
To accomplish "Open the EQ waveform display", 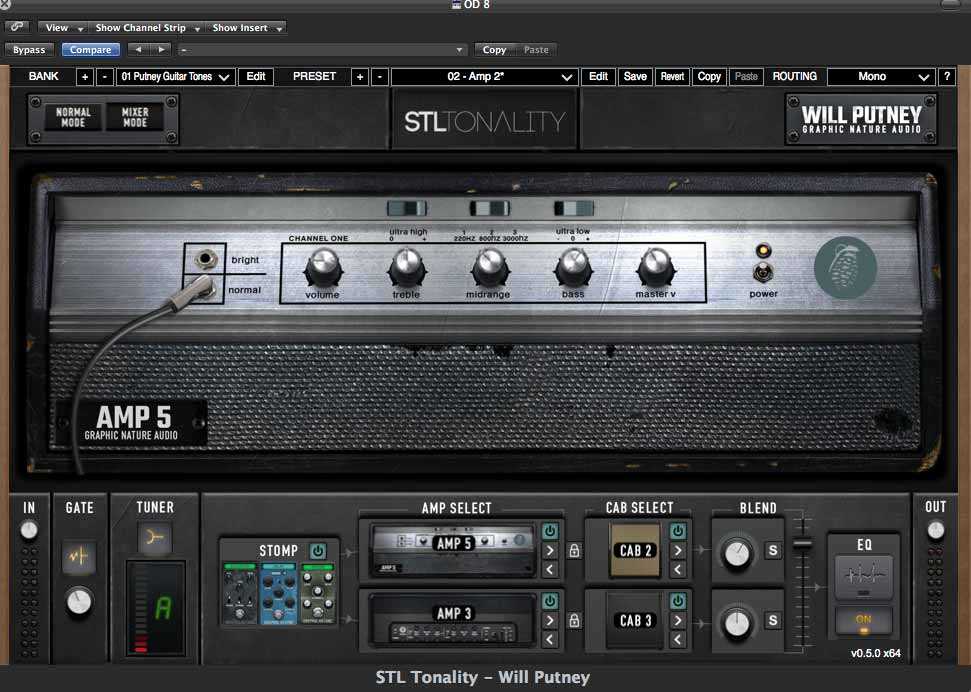I will click(863, 576).
